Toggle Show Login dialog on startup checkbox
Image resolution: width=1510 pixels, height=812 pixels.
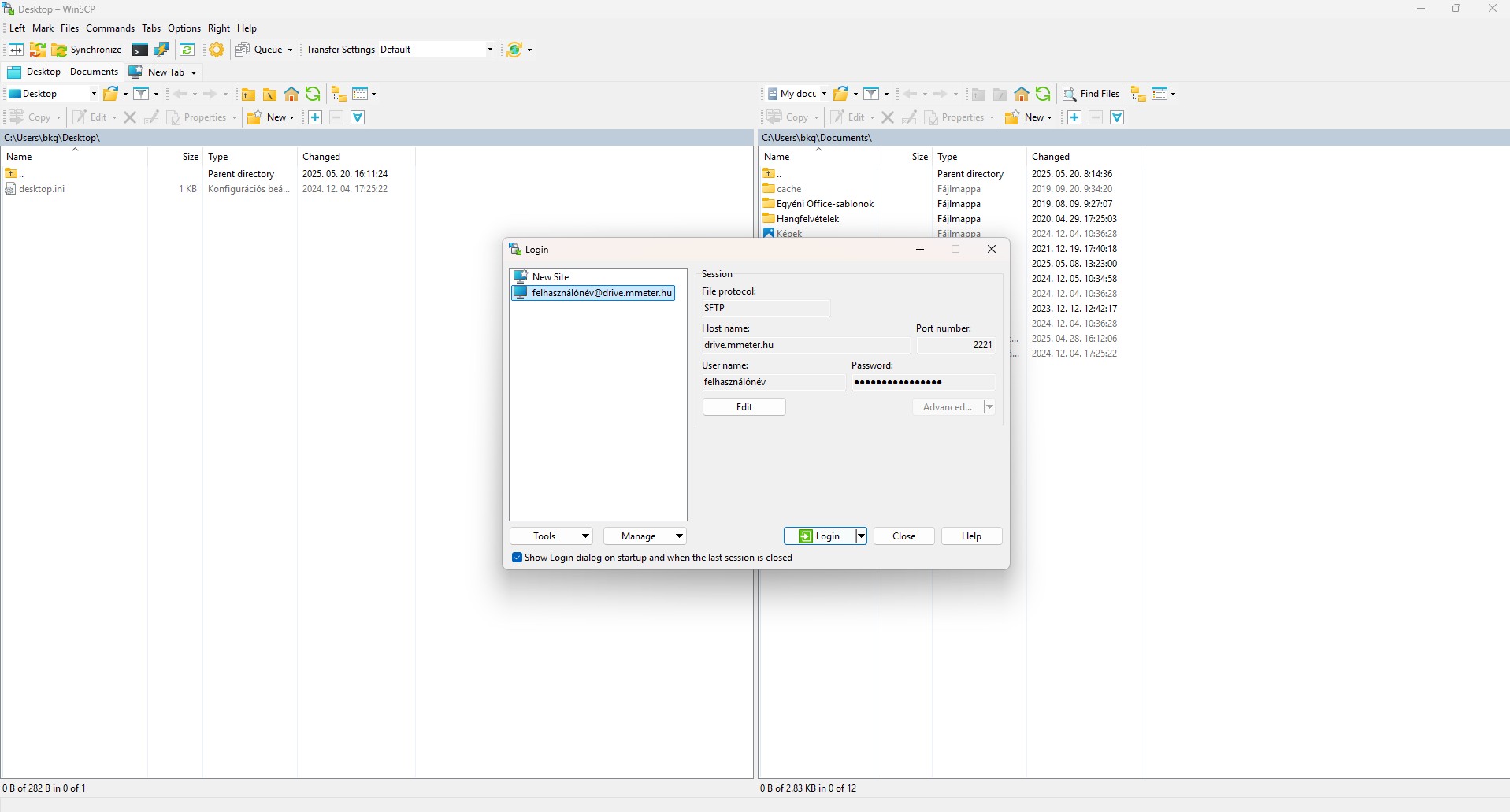pos(518,558)
